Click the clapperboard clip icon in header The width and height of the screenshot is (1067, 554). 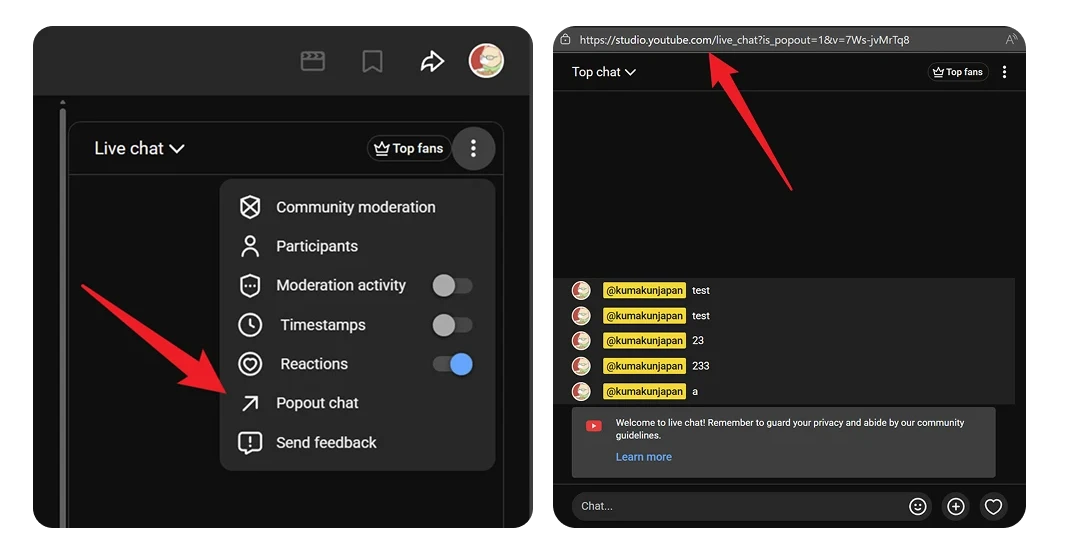(x=313, y=62)
